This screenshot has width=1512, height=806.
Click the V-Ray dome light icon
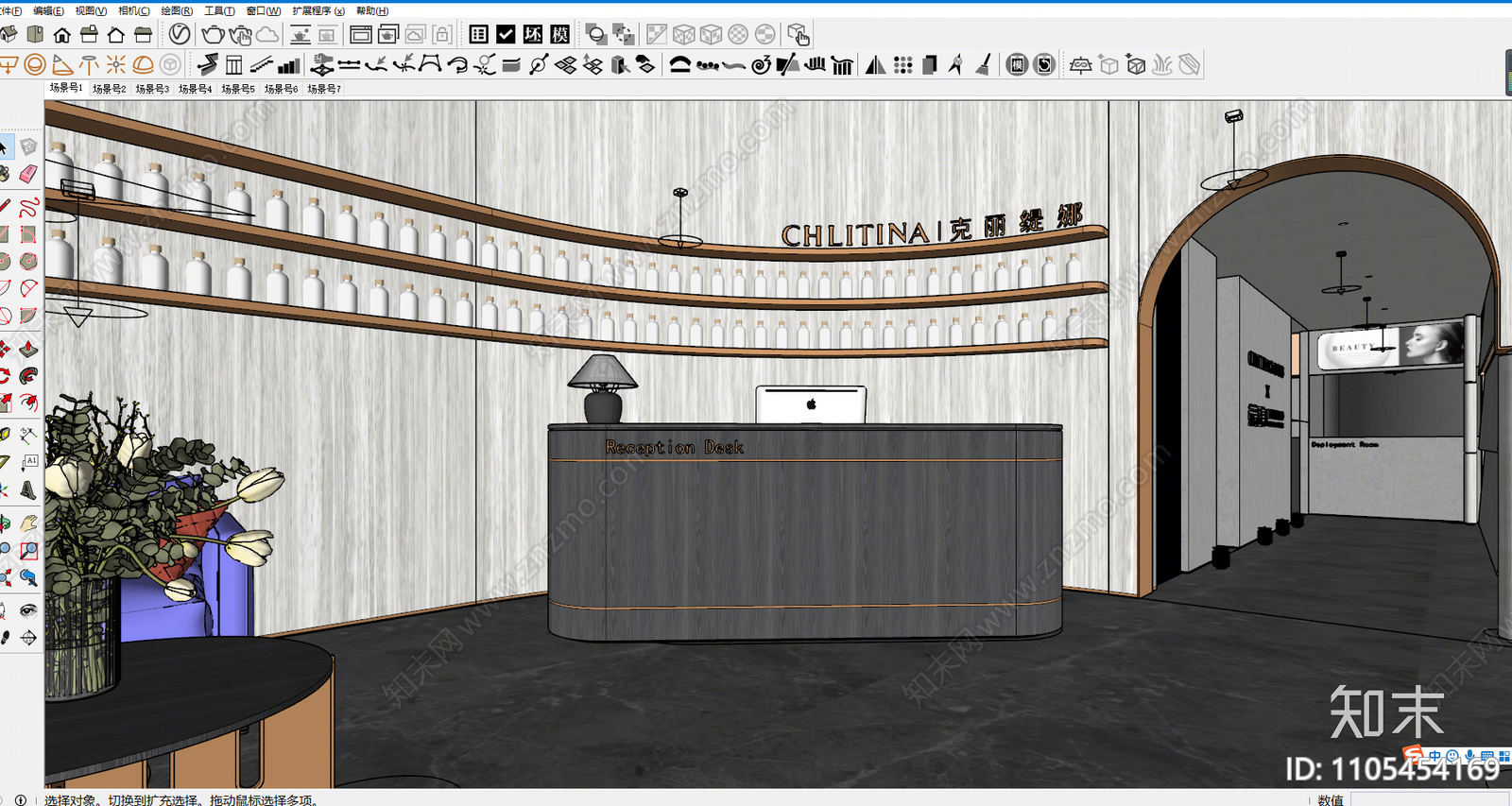coord(144,64)
